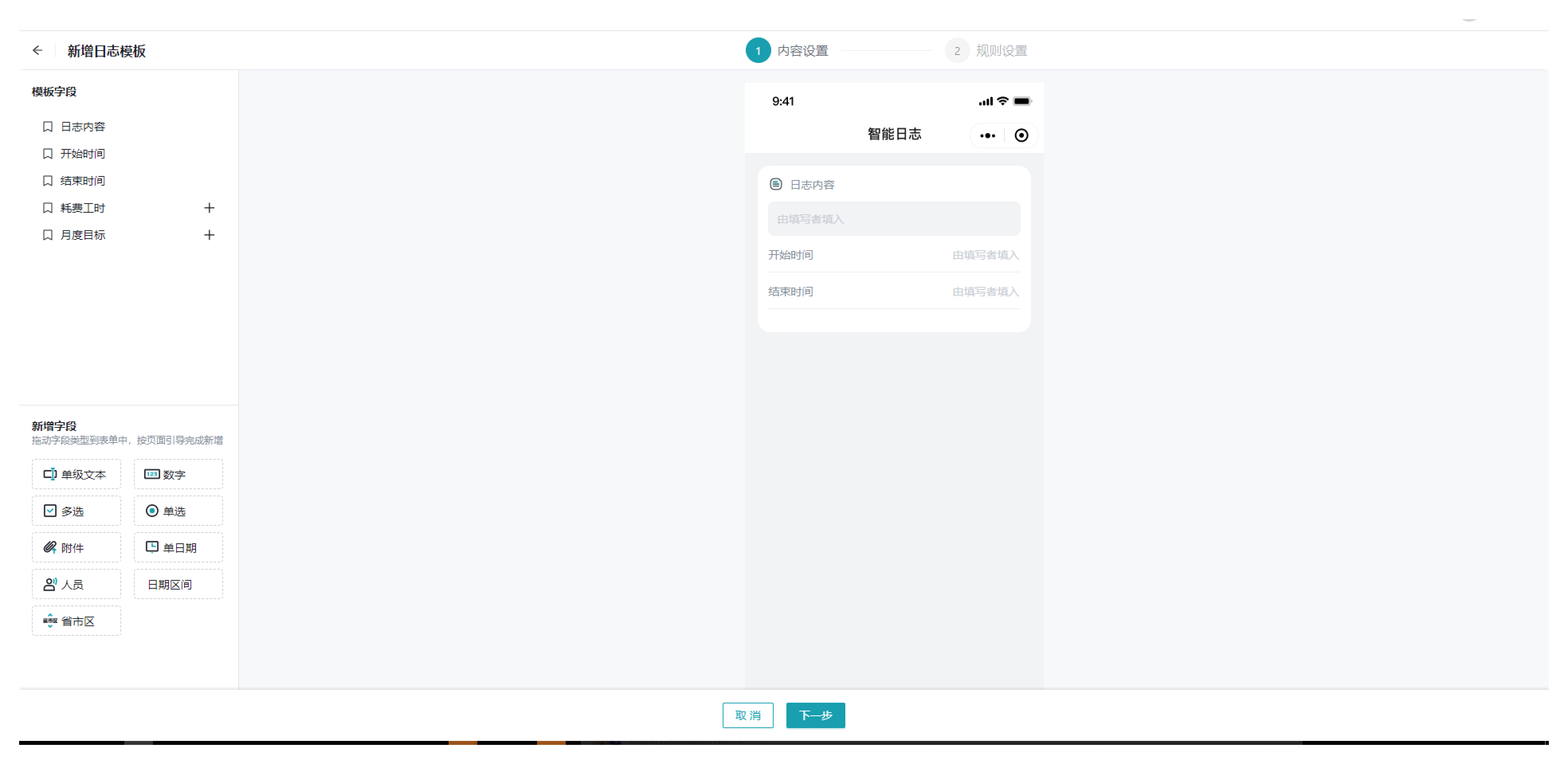Choose the 单级文本 field type
The image size is (1568, 764).
click(x=76, y=474)
